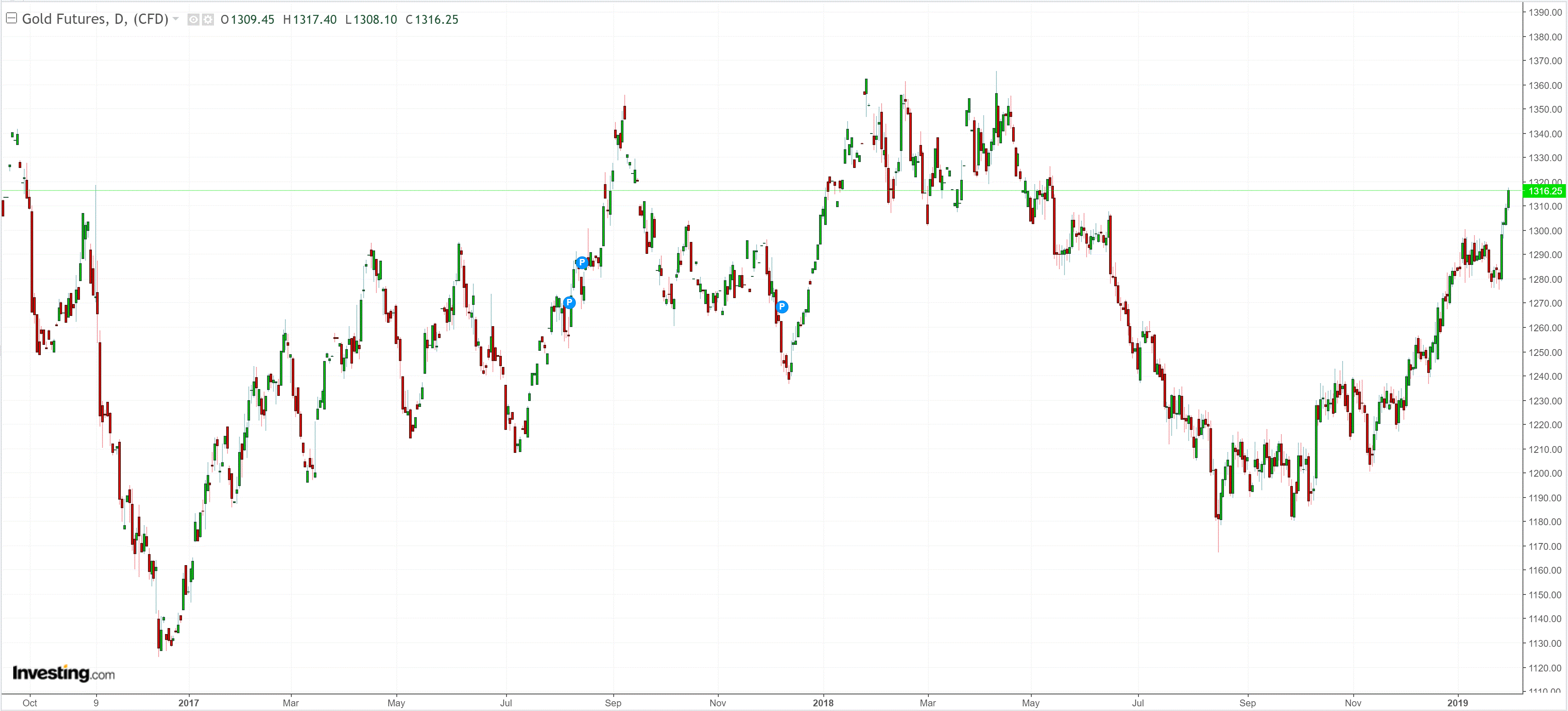Click the lower P marker near 1270 in August
The width and height of the screenshot is (1568, 711).
point(569,302)
